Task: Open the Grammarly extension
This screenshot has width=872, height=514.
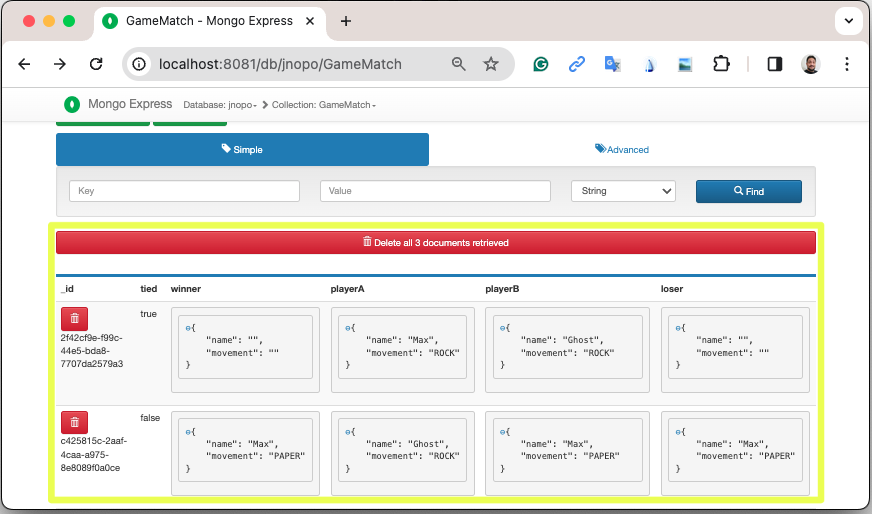Action: tap(541, 65)
